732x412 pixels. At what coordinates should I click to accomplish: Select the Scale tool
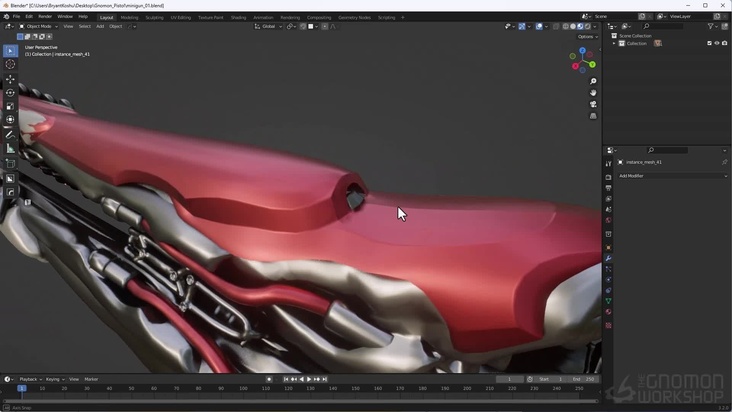click(10, 106)
